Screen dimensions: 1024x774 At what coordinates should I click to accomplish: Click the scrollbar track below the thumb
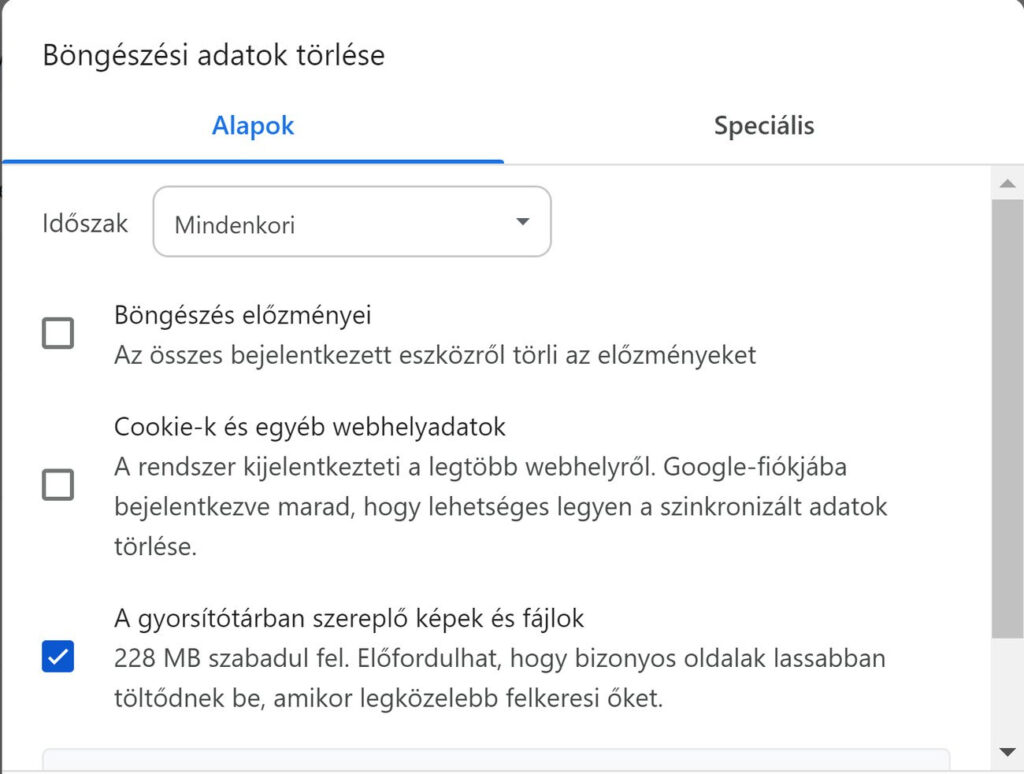pyautogui.click(x=1007, y=690)
